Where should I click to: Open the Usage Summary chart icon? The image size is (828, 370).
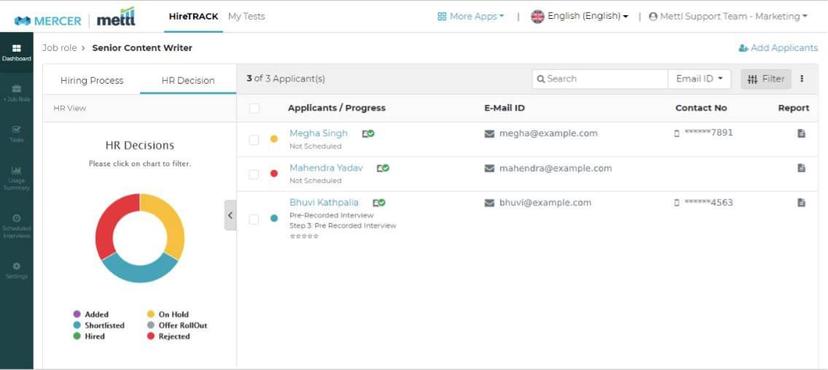[16, 170]
